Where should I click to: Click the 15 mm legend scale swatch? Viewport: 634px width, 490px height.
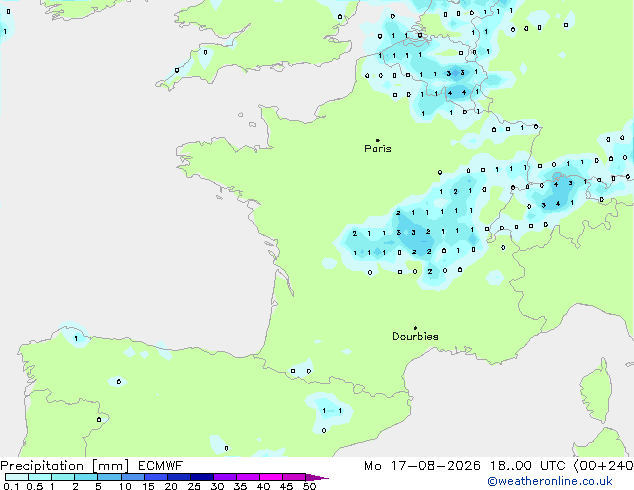coord(156,477)
